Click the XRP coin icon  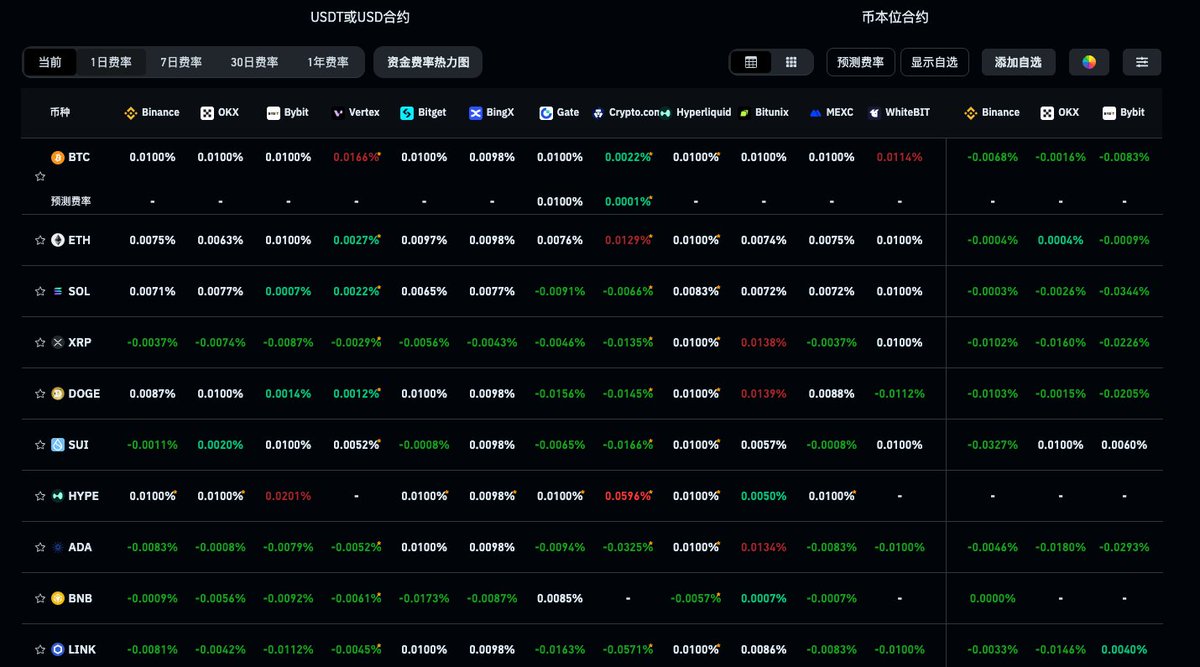tap(58, 342)
